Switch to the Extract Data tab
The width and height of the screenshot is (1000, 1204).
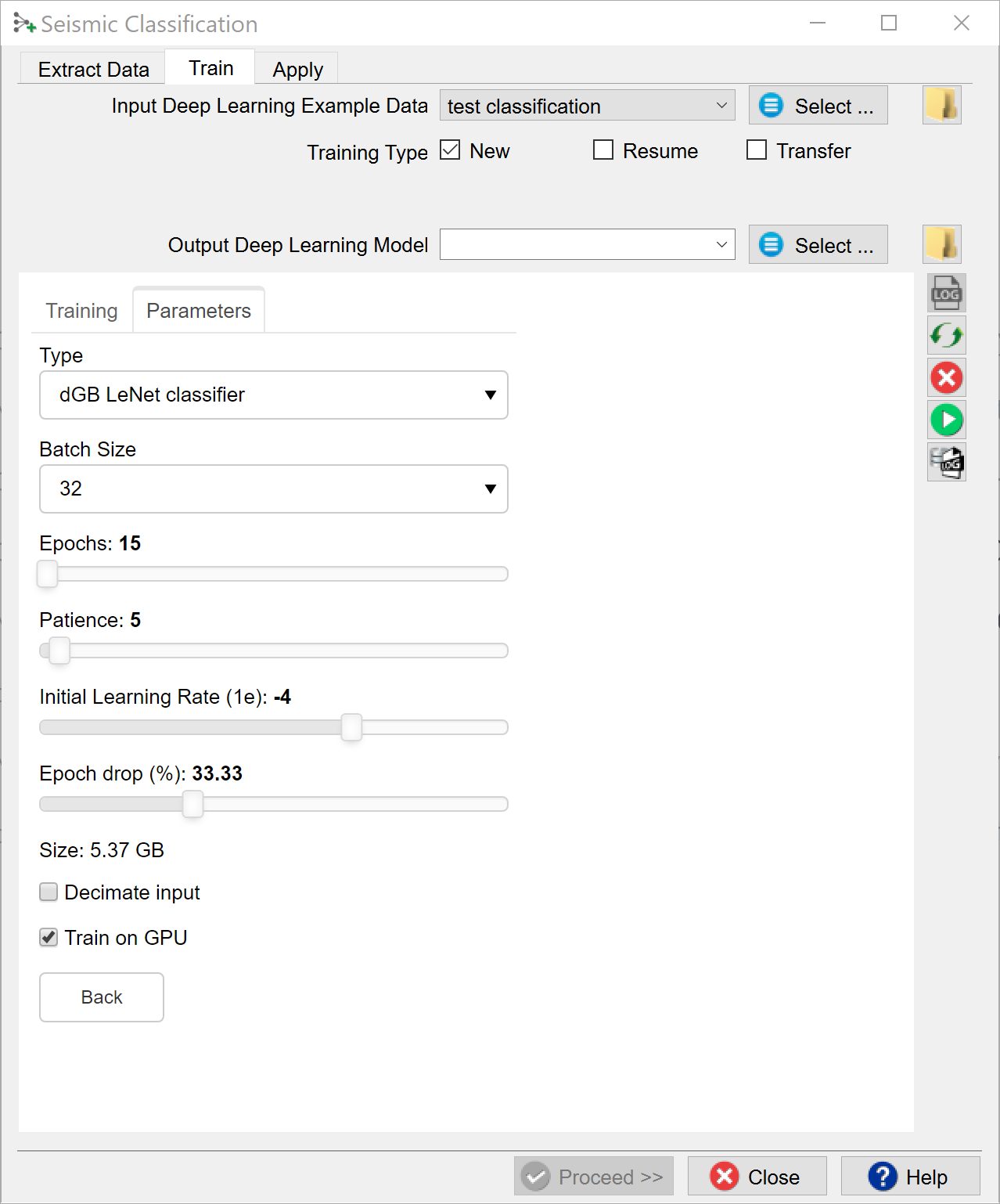tap(93, 70)
